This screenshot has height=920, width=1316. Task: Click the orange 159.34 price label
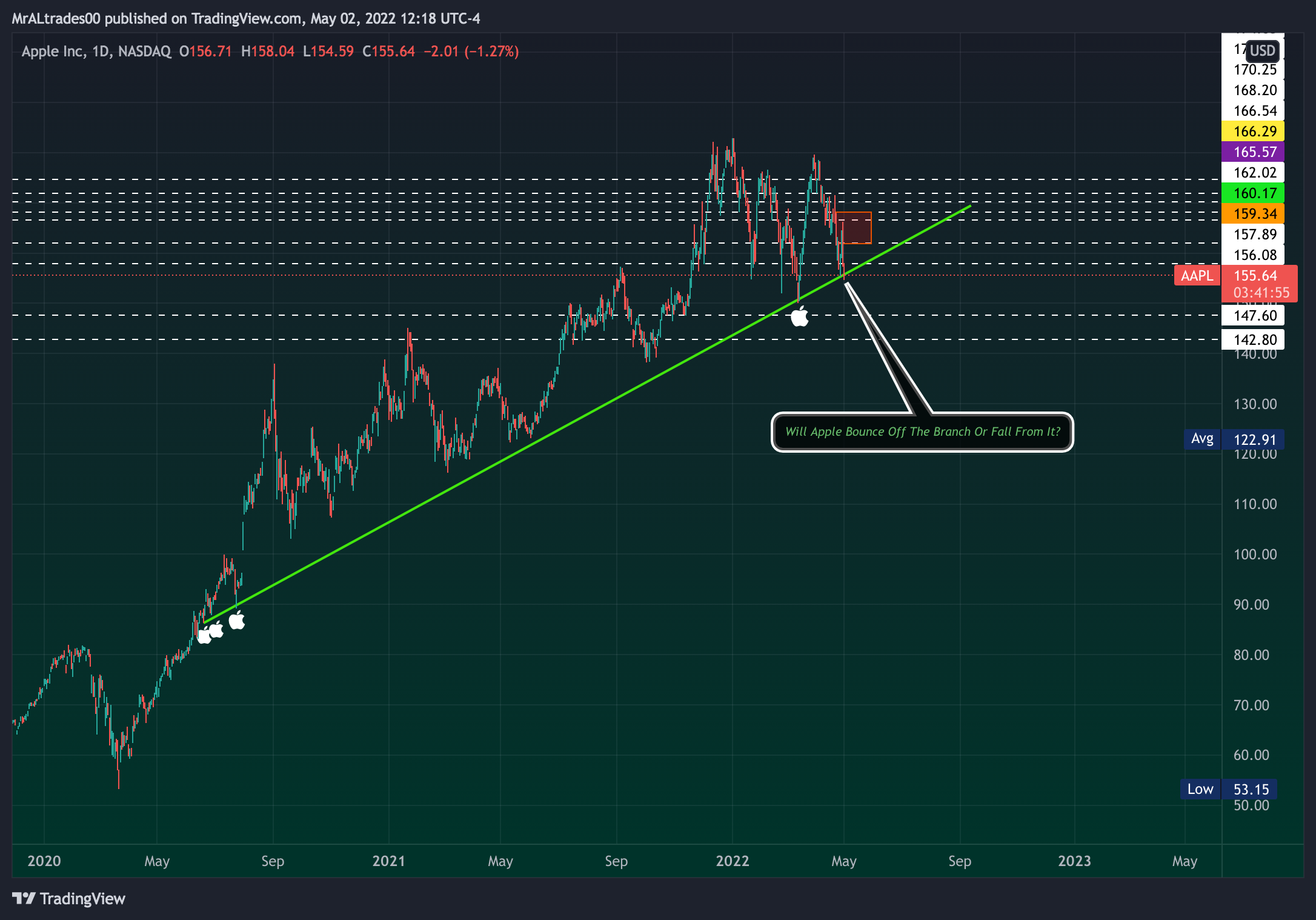pos(1253,213)
